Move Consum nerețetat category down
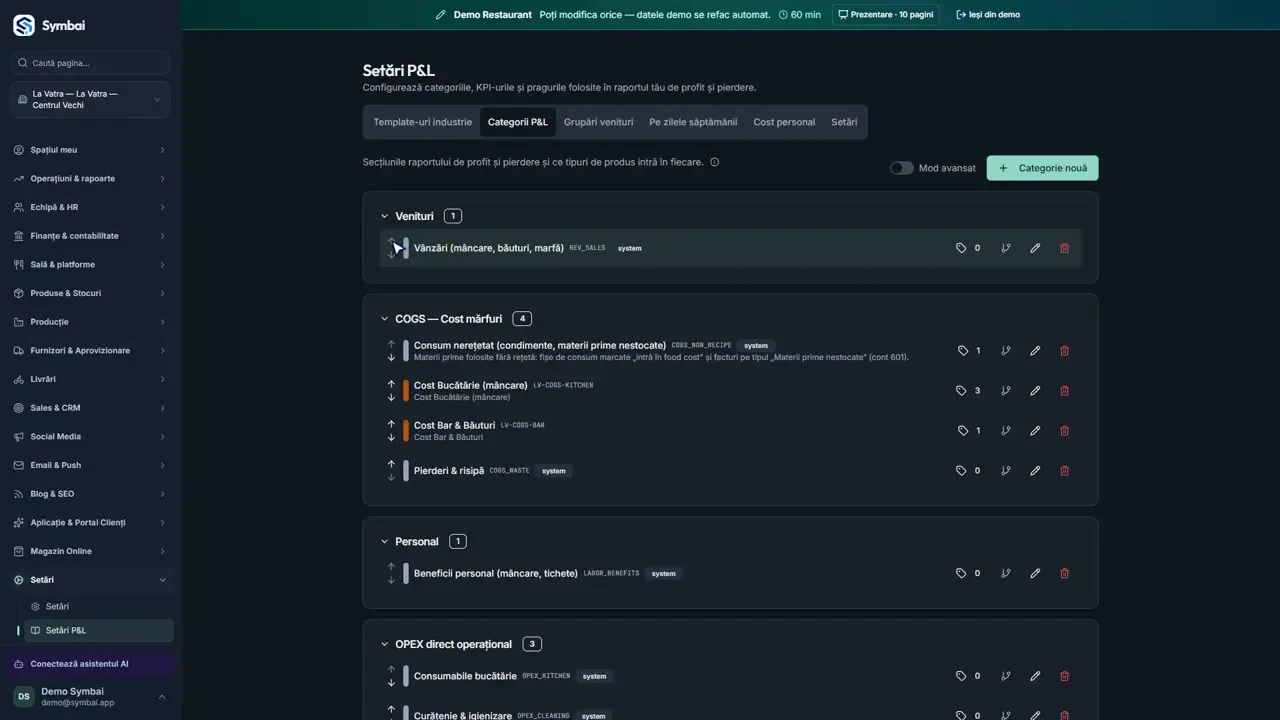This screenshot has height=720, width=1280. 391,357
